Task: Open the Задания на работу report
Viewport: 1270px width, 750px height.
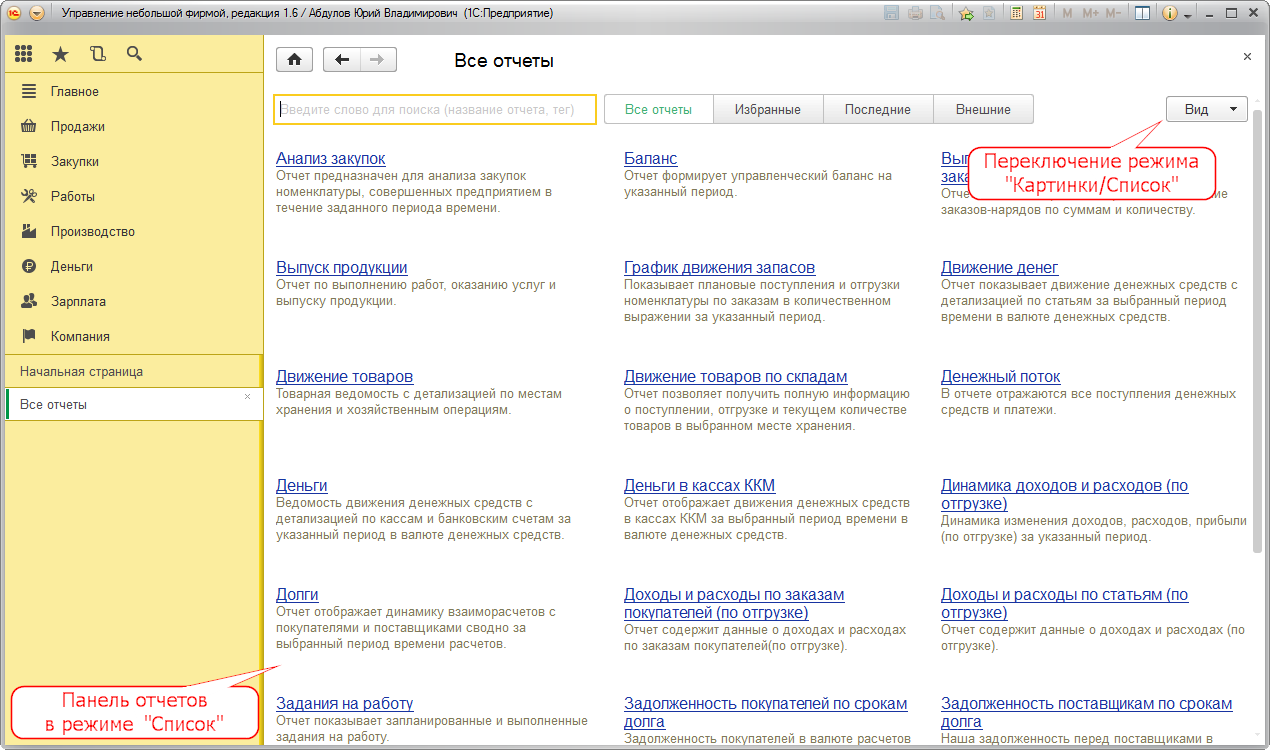Action: pyautogui.click(x=344, y=703)
